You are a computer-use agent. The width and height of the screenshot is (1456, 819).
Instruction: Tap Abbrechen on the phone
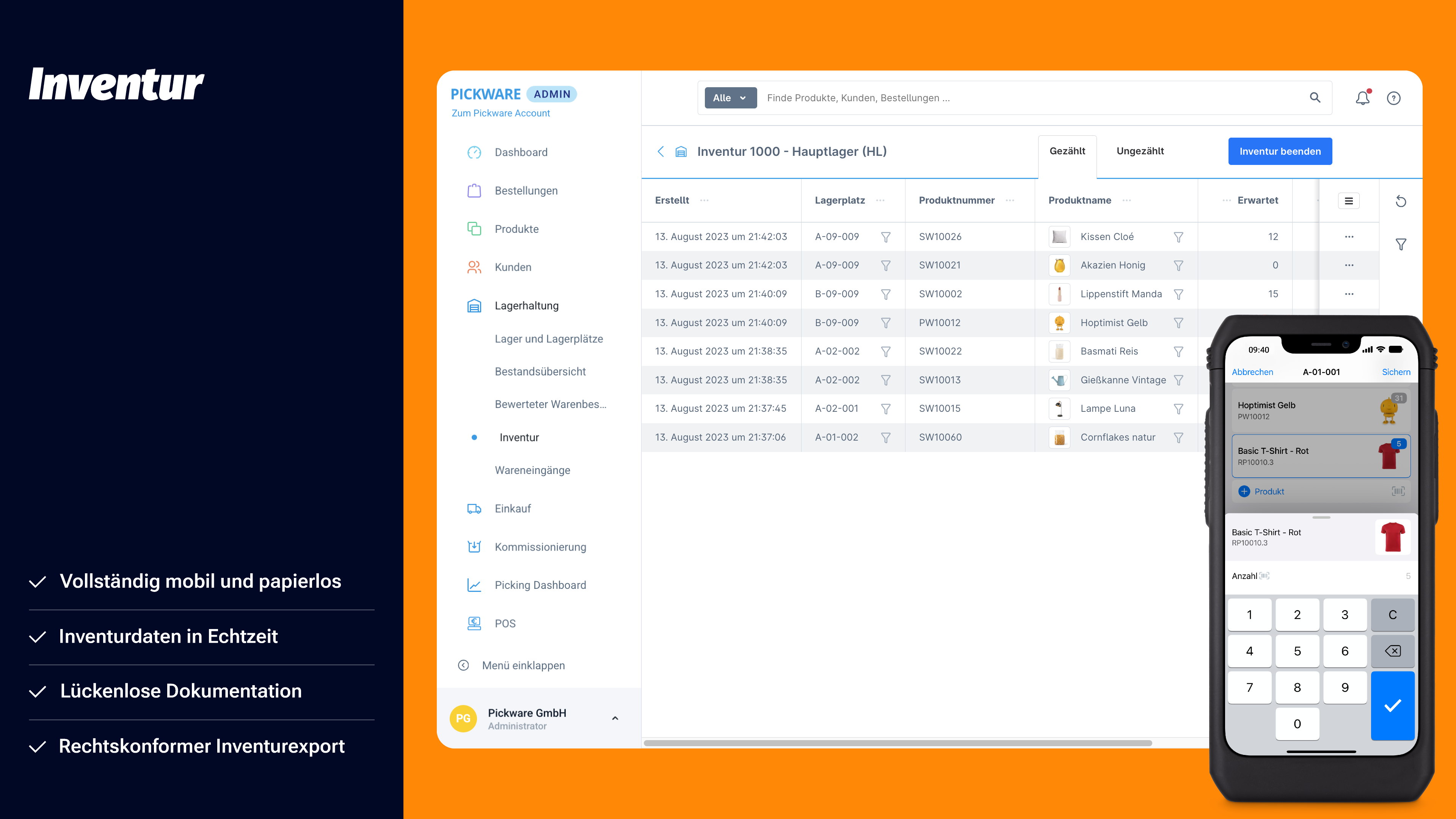pyautogui.click(x=1252, y=372)
